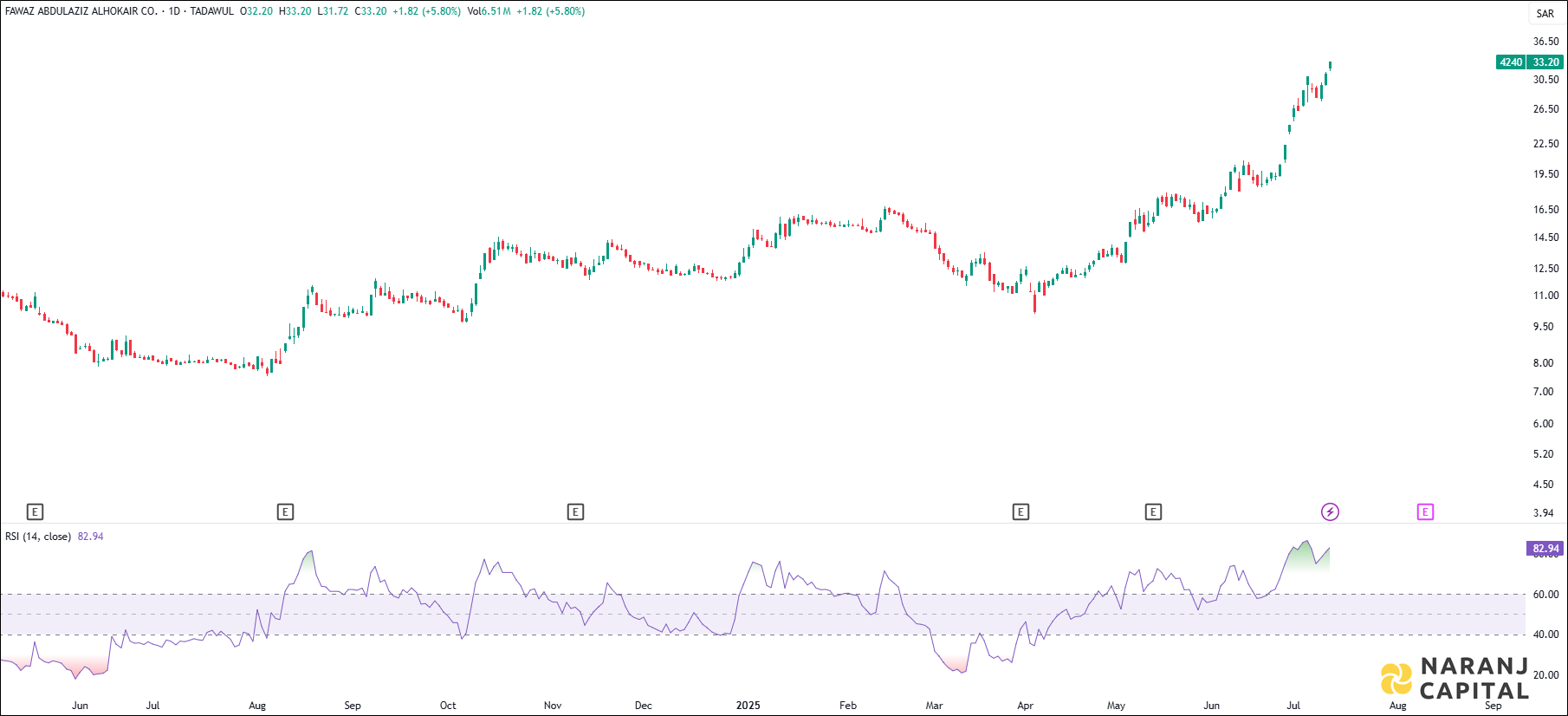This screenshot has width=1568, height=716.
Task: Click the 16.50 price axis label
Action: coord(1545,210)
